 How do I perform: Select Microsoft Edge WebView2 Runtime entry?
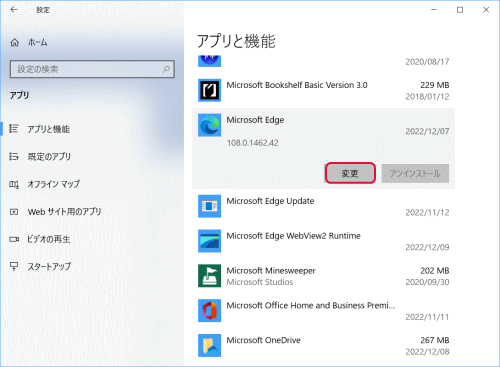[x=323, y=241]
